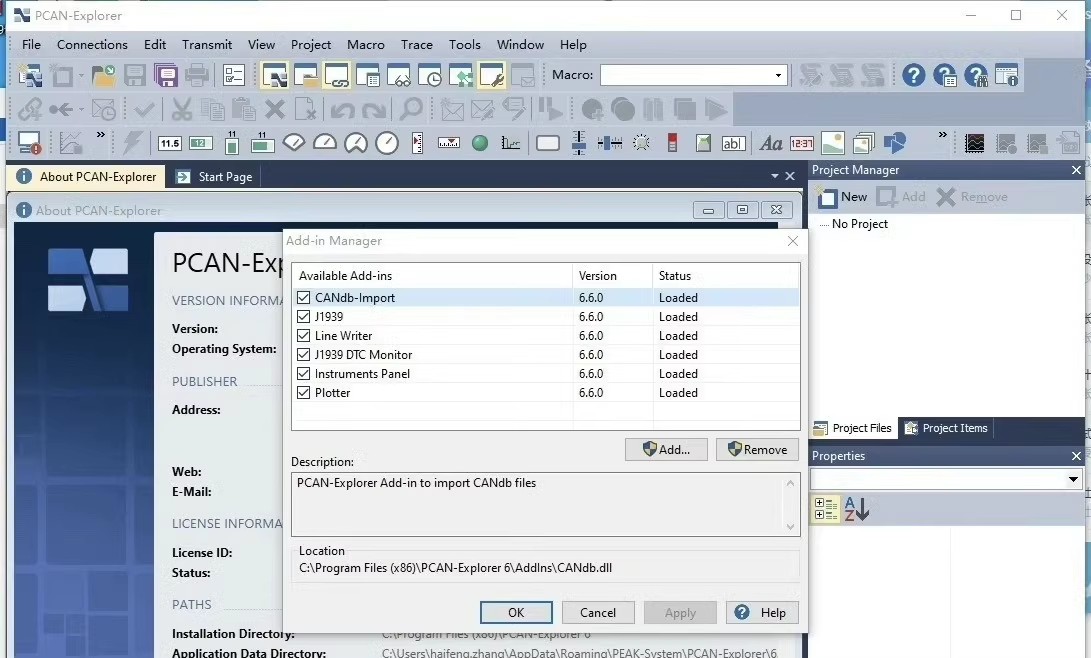
Task: Click the Remove button in Add-in Manager
Action: point(757,450)
